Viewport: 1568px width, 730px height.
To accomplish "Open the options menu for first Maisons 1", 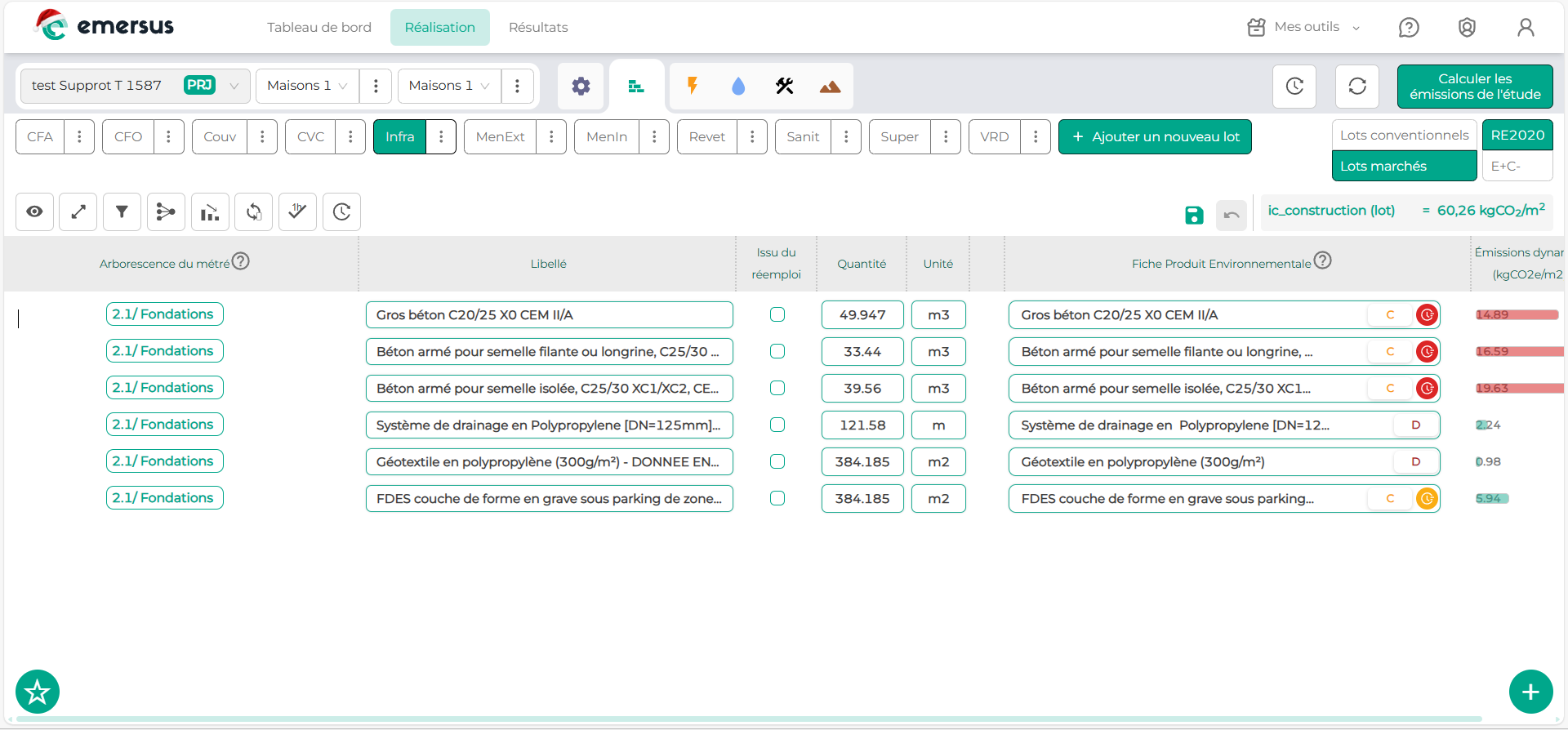I will click(x=376, y=85).
